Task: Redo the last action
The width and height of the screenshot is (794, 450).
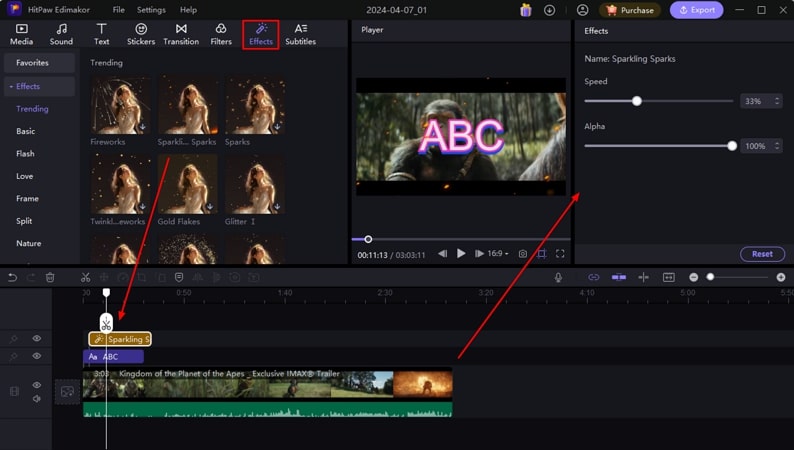Action: tap(31, 277)
